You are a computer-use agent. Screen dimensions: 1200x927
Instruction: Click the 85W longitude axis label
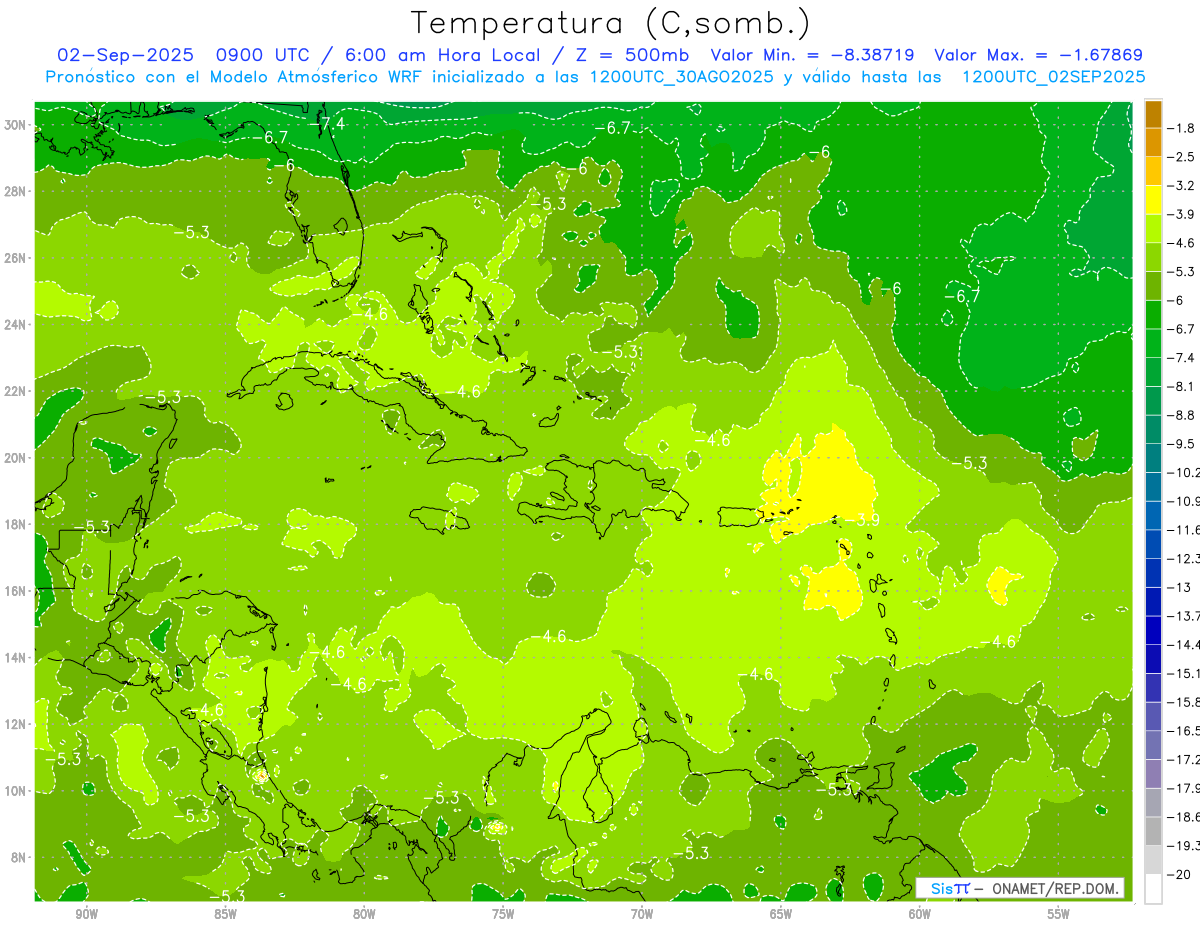point(225,914)
